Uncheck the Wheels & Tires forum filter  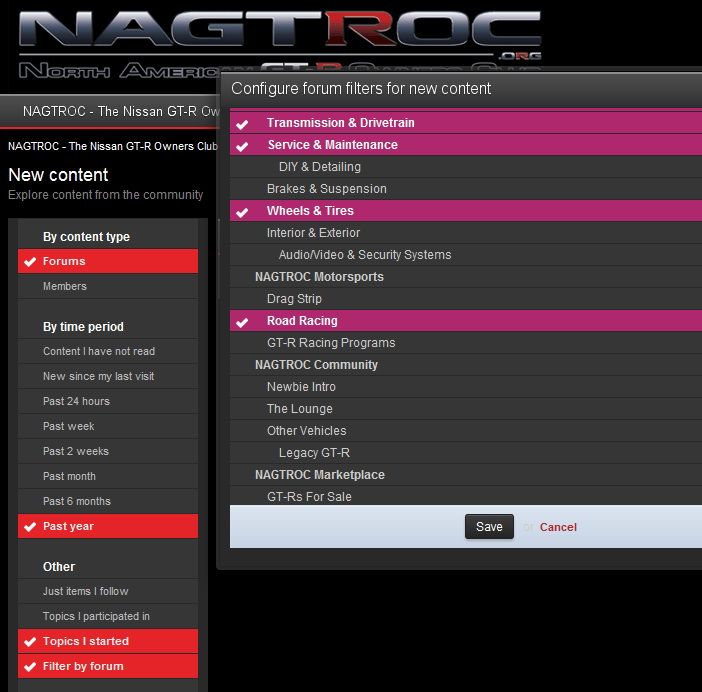[466, 210]
